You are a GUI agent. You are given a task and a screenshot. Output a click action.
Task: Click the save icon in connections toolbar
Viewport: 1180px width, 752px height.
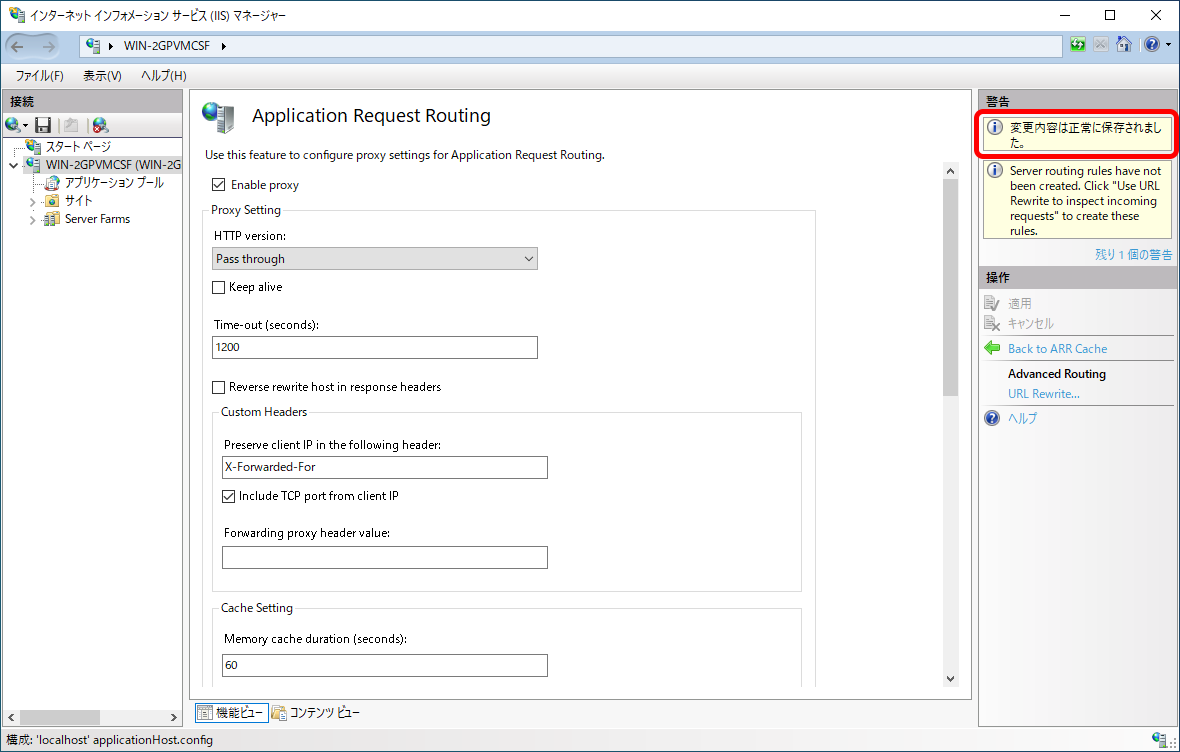click(43, 125)
